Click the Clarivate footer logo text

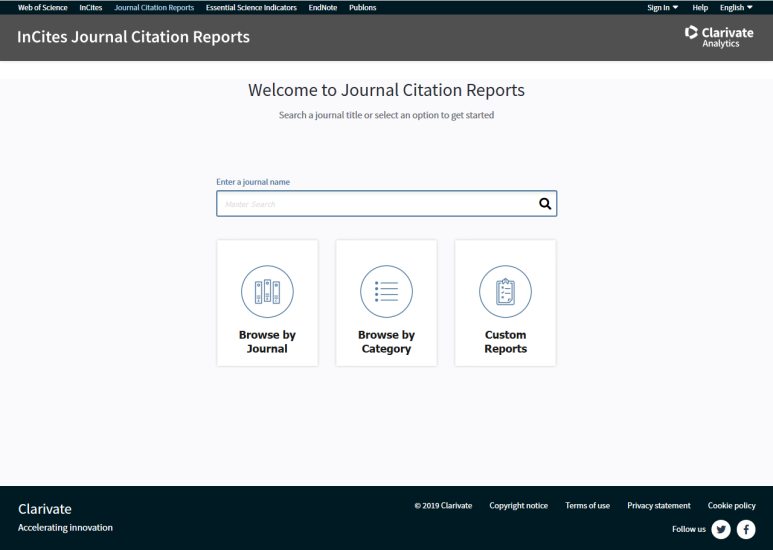coord(45,509)
